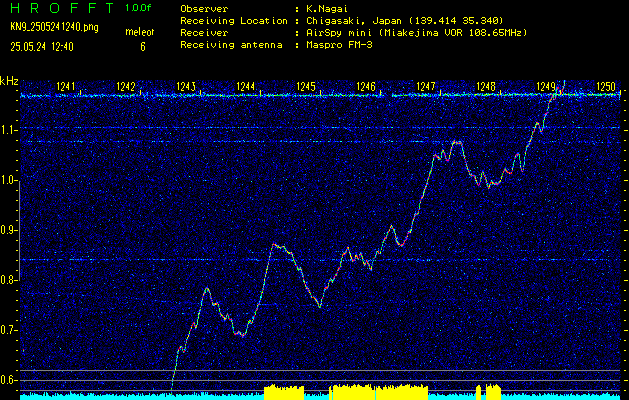
Task: Click the 1250 time marker
Action: click(606, 86)
